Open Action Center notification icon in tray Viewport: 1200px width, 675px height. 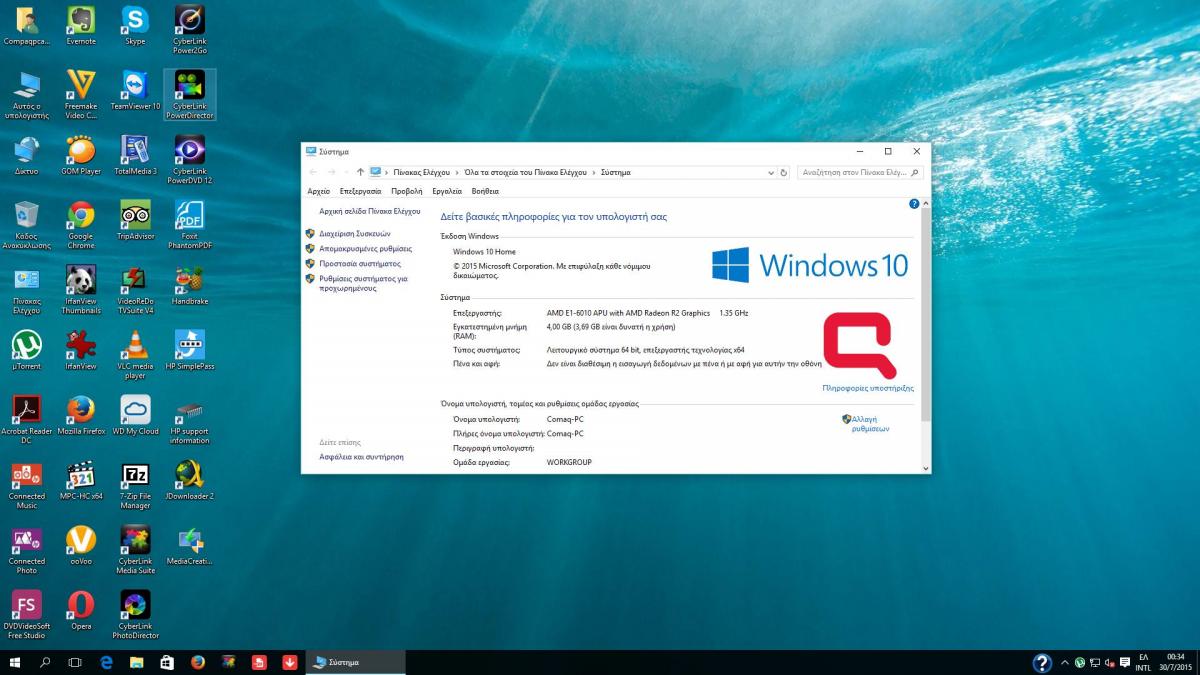[x=1127, y=663]
